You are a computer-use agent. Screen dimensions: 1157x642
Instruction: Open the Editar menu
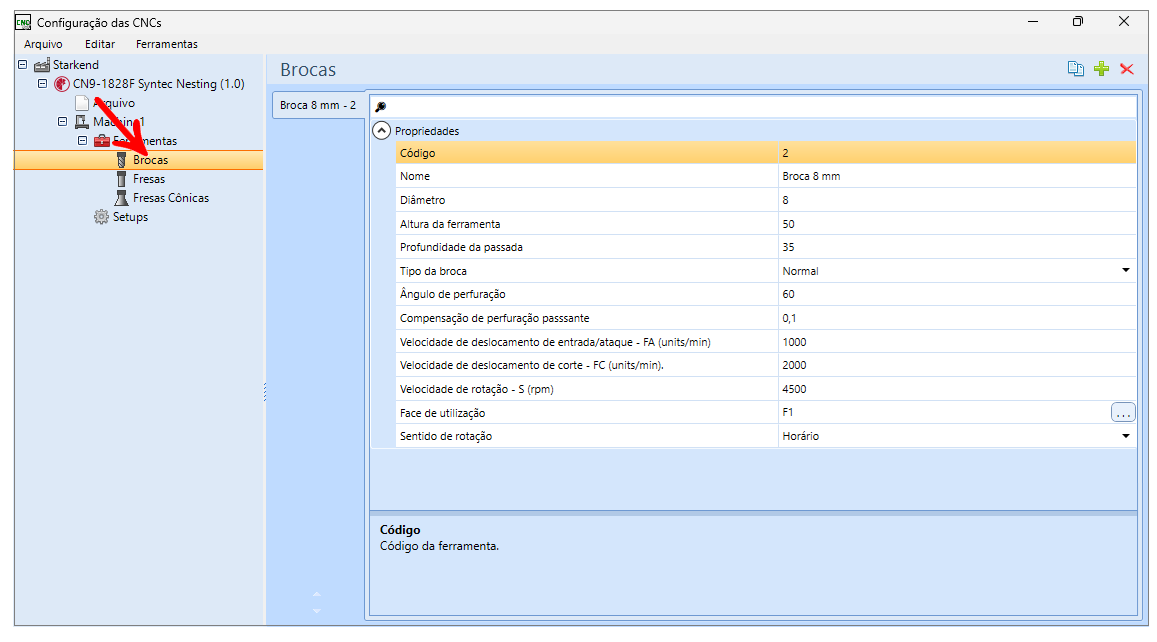click(100, 44)
